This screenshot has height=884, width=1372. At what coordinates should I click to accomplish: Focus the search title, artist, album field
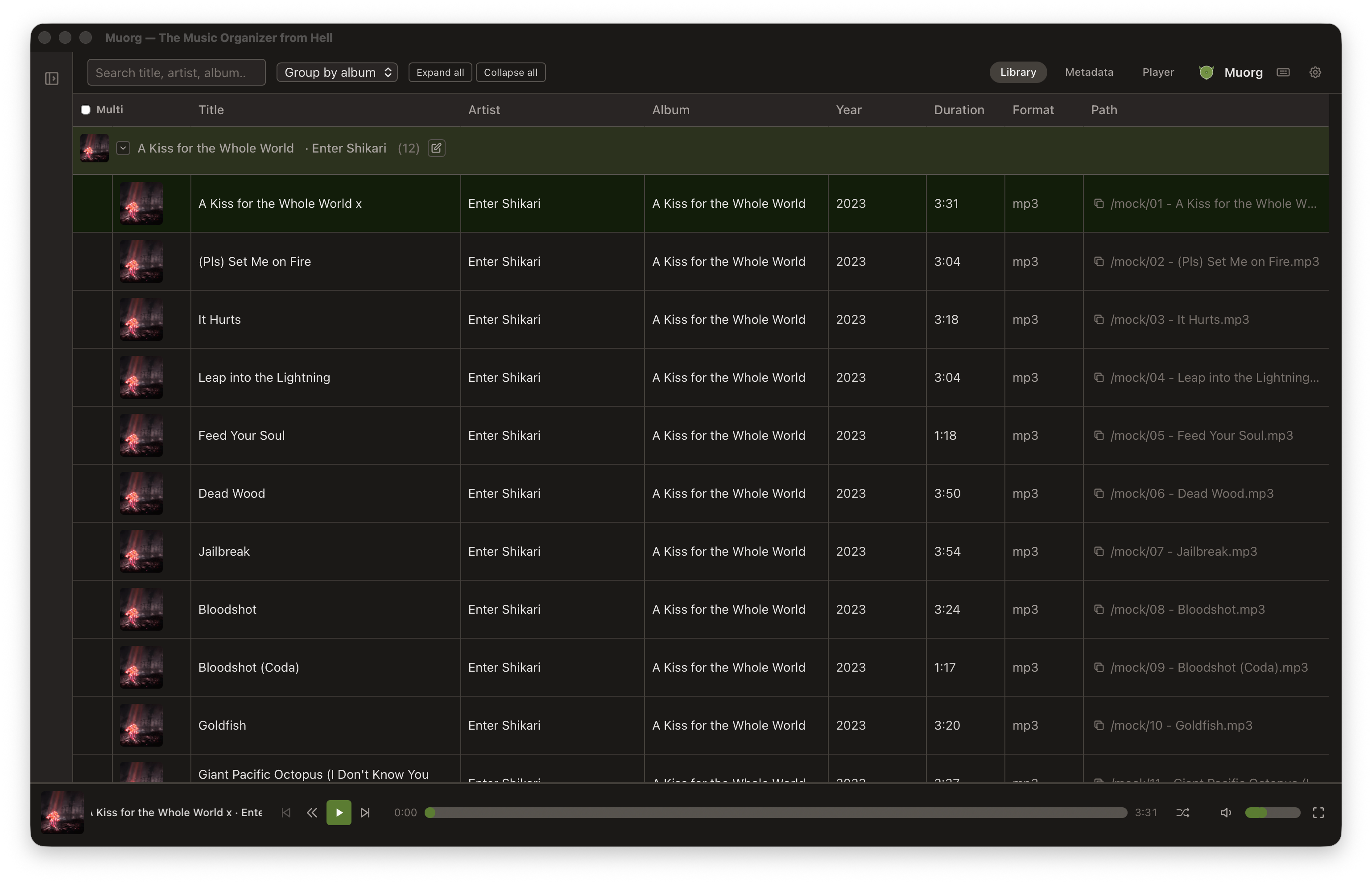176,72
